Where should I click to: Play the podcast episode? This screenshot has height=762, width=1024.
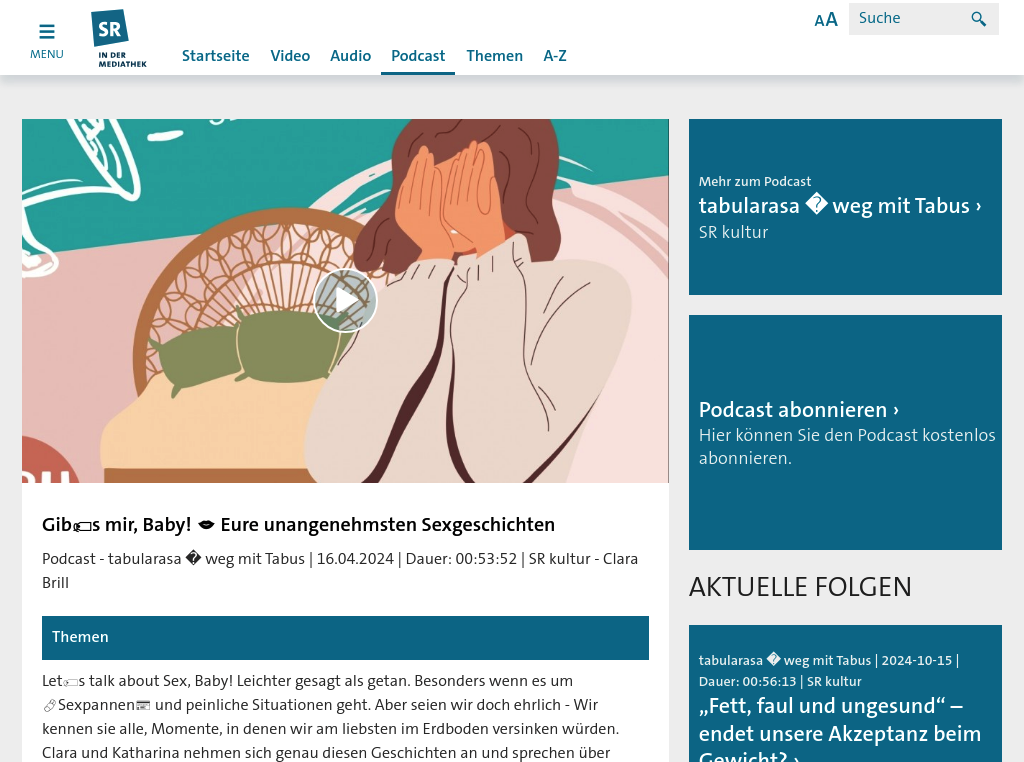tap(345, 300)
